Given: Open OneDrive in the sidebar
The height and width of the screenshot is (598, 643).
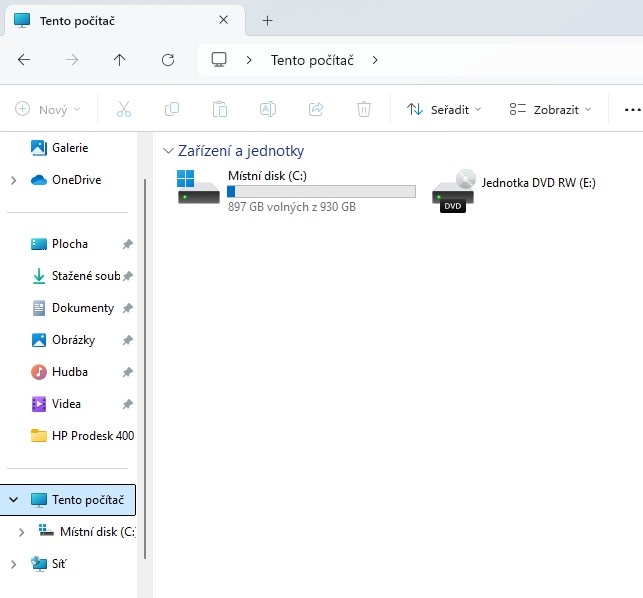Looking at the screenshot, I should click(77, 180).
